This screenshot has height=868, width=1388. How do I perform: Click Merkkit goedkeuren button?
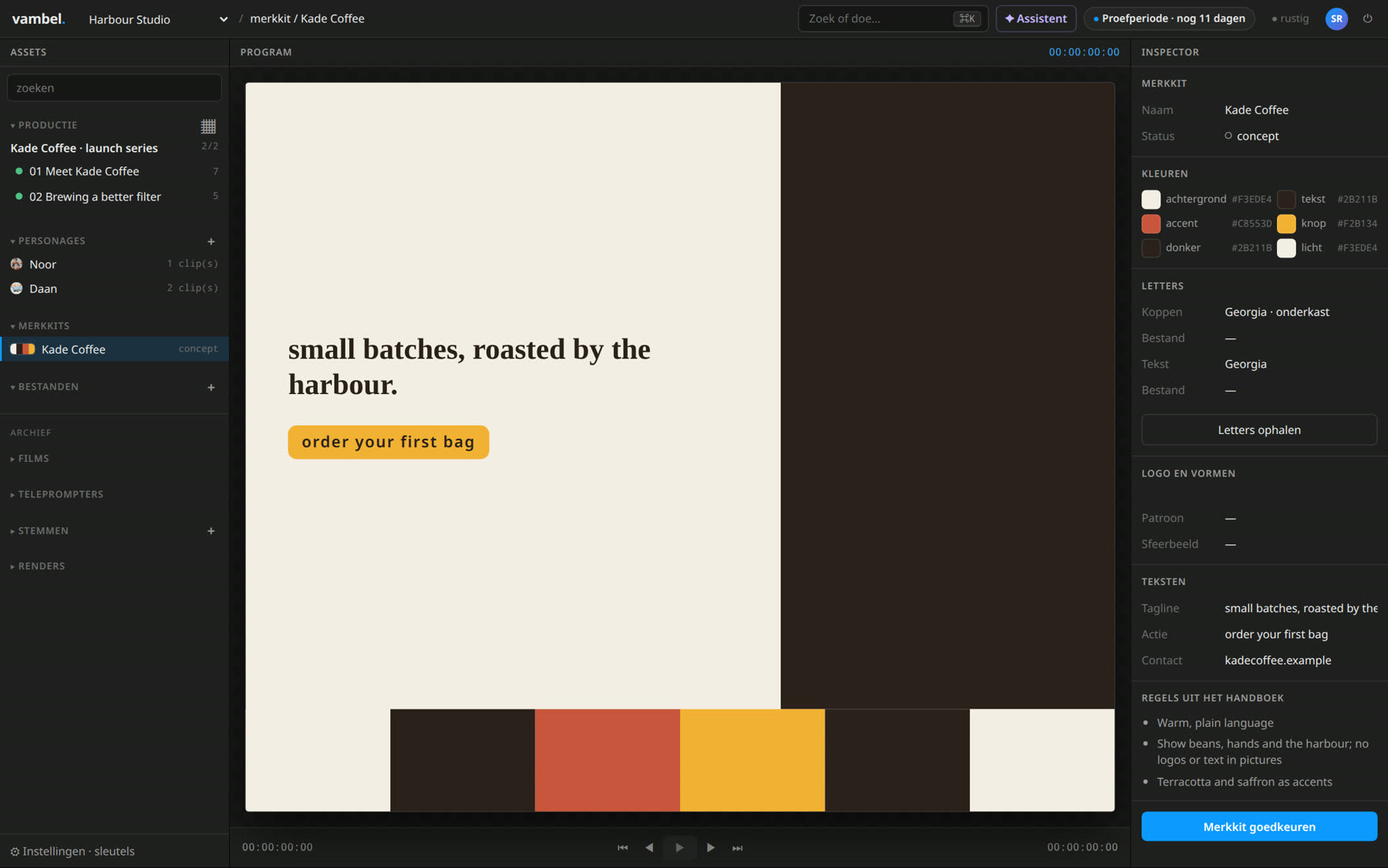(x=1259, y=826)
